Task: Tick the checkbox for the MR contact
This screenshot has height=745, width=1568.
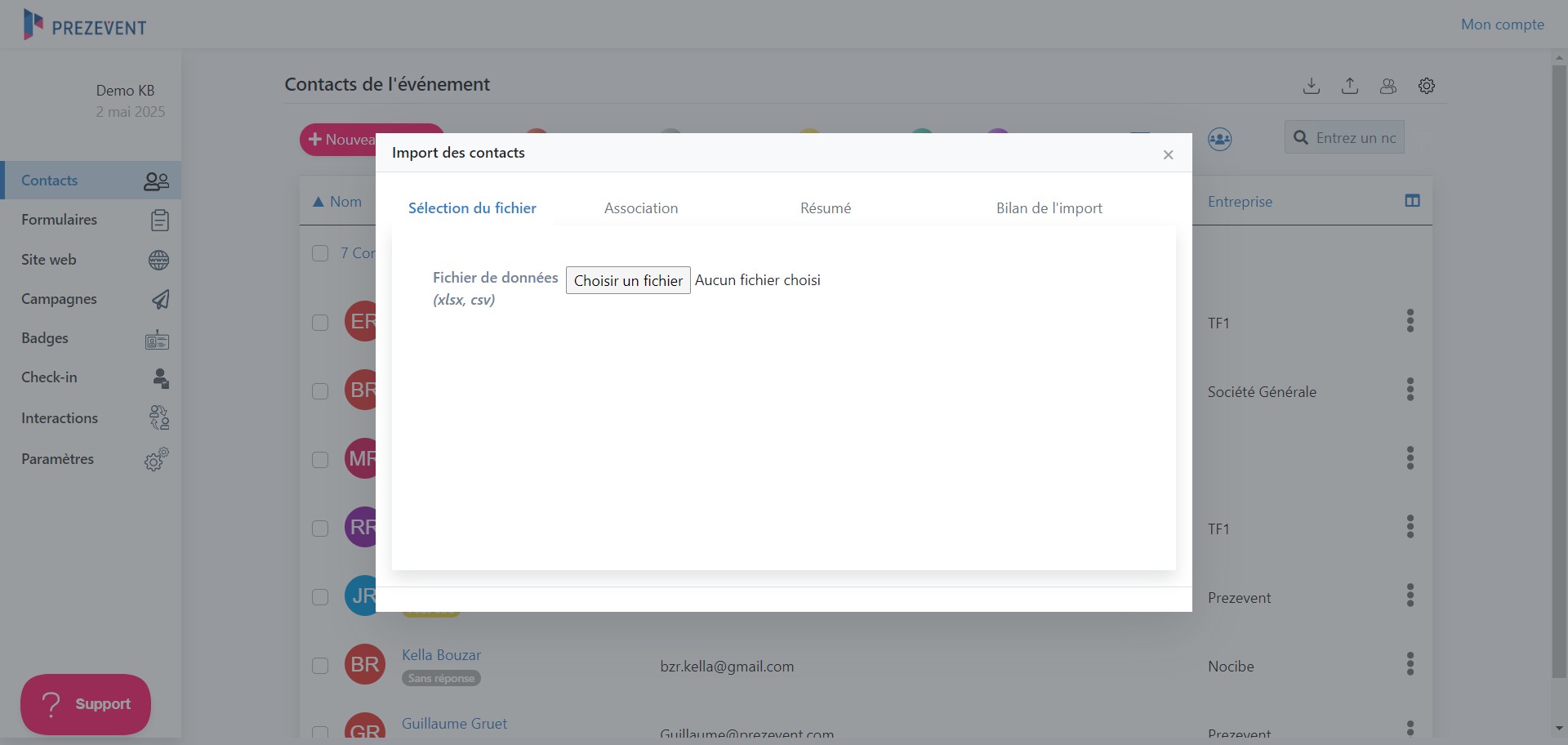Action: 320,460
